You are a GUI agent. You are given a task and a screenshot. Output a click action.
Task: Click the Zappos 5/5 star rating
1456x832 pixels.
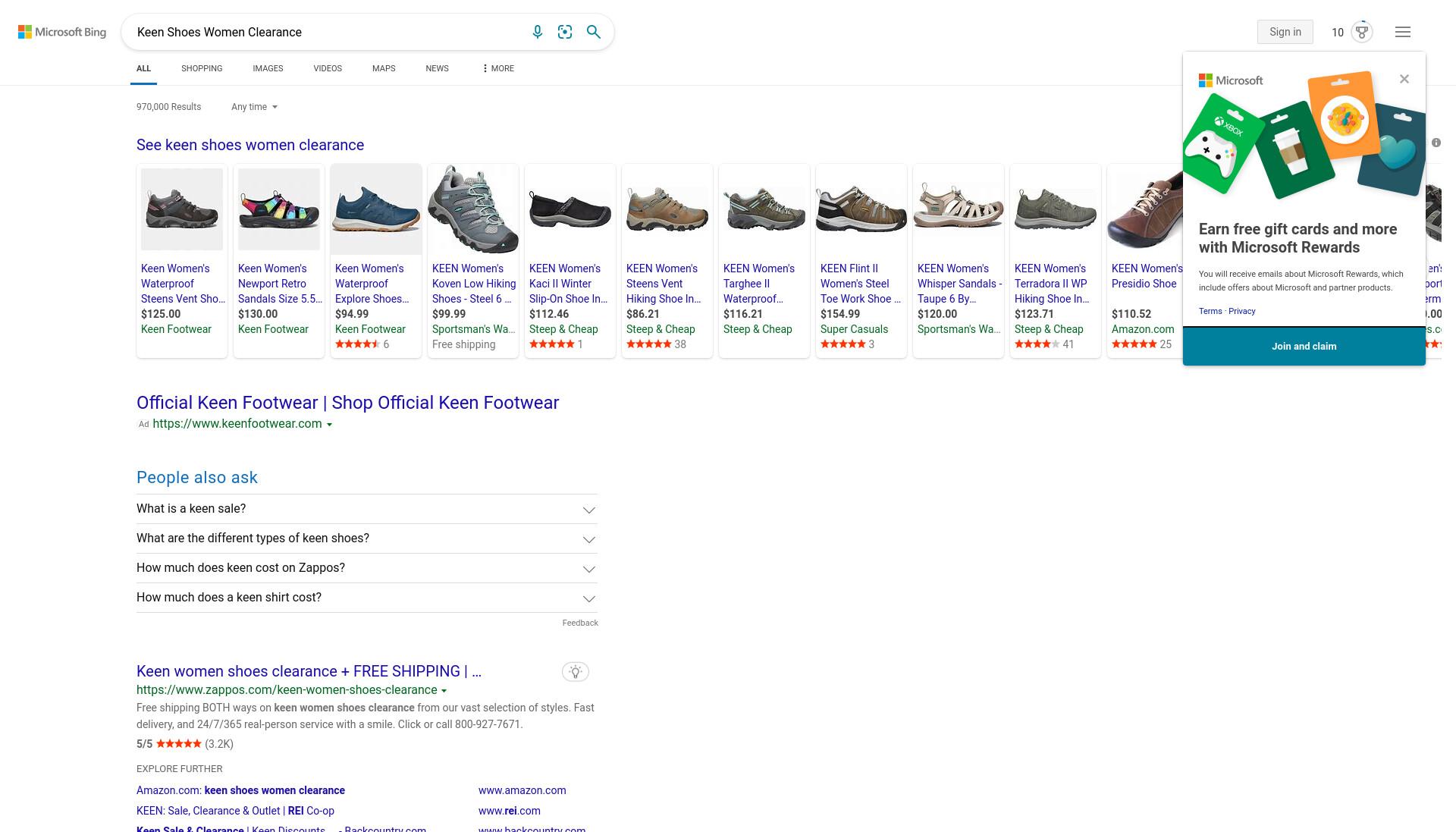coord(179,744)
